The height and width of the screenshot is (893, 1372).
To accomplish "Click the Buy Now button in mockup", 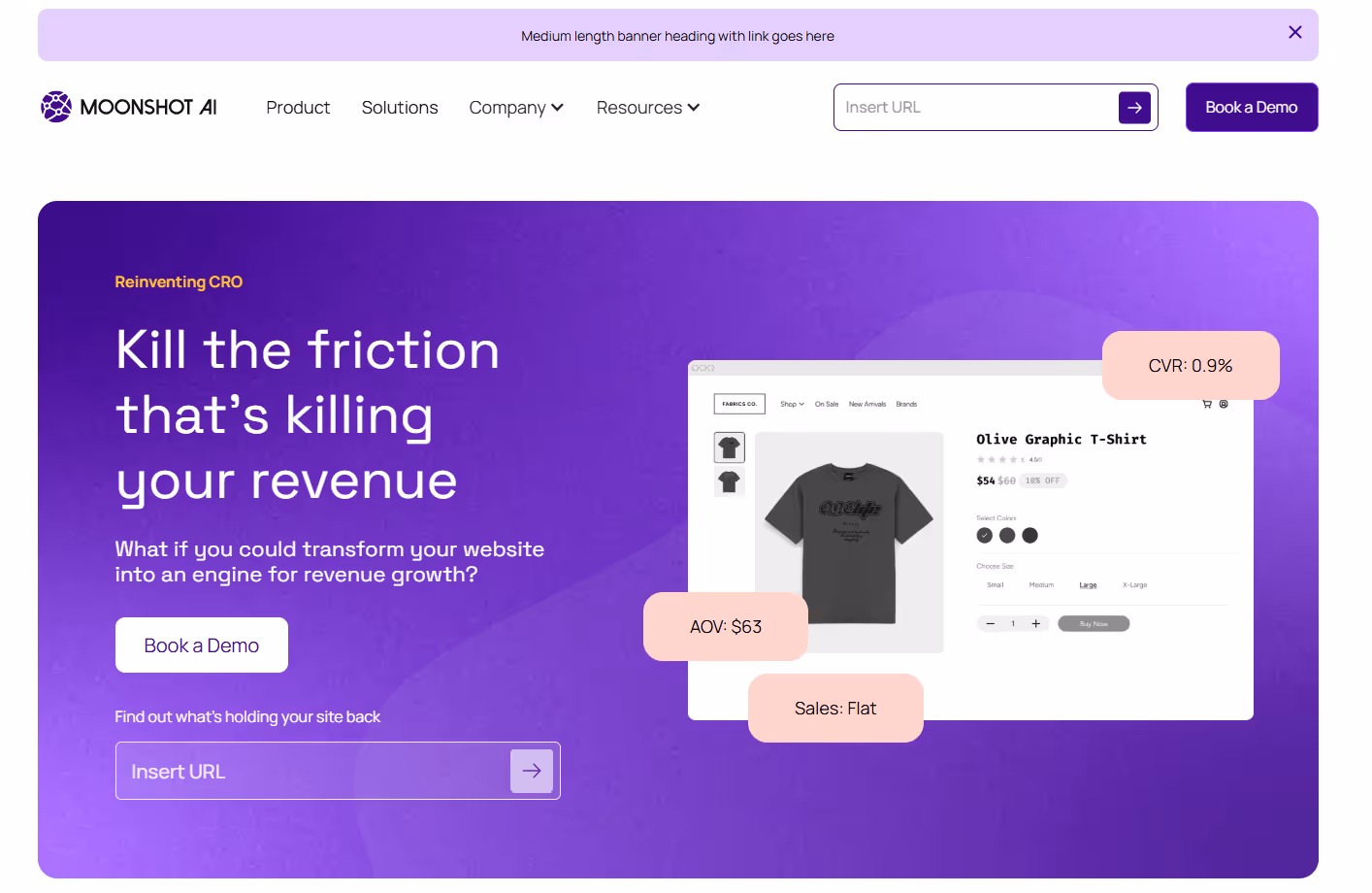I will click(x=1094, y=623).
